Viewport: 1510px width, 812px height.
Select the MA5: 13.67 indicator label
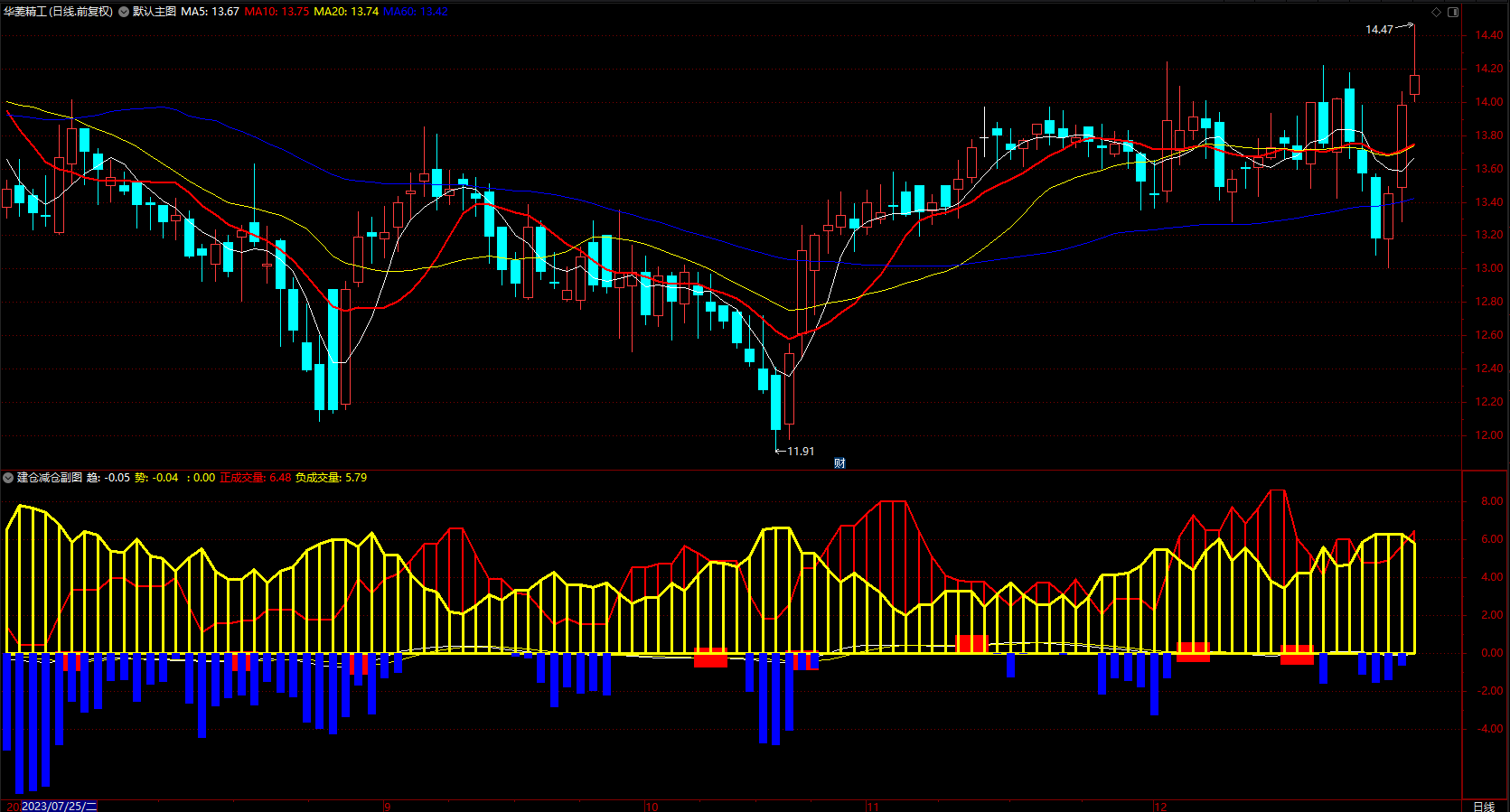coord(210,12)
